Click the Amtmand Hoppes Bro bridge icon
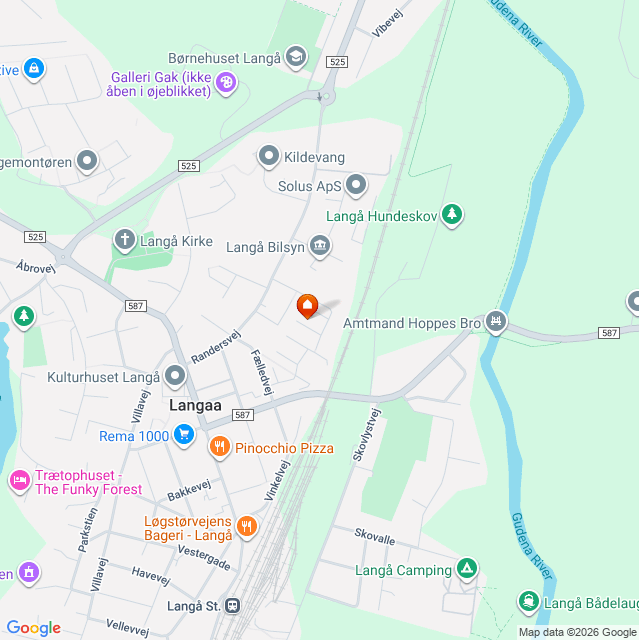639x640 pixels. click(x=496, y=322)
